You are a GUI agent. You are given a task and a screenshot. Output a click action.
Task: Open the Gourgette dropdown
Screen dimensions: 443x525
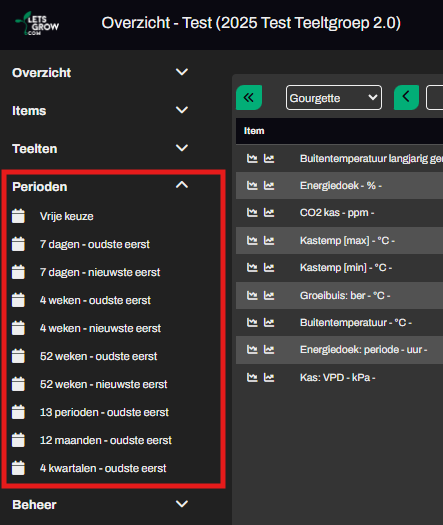click(x=334, y=97)
